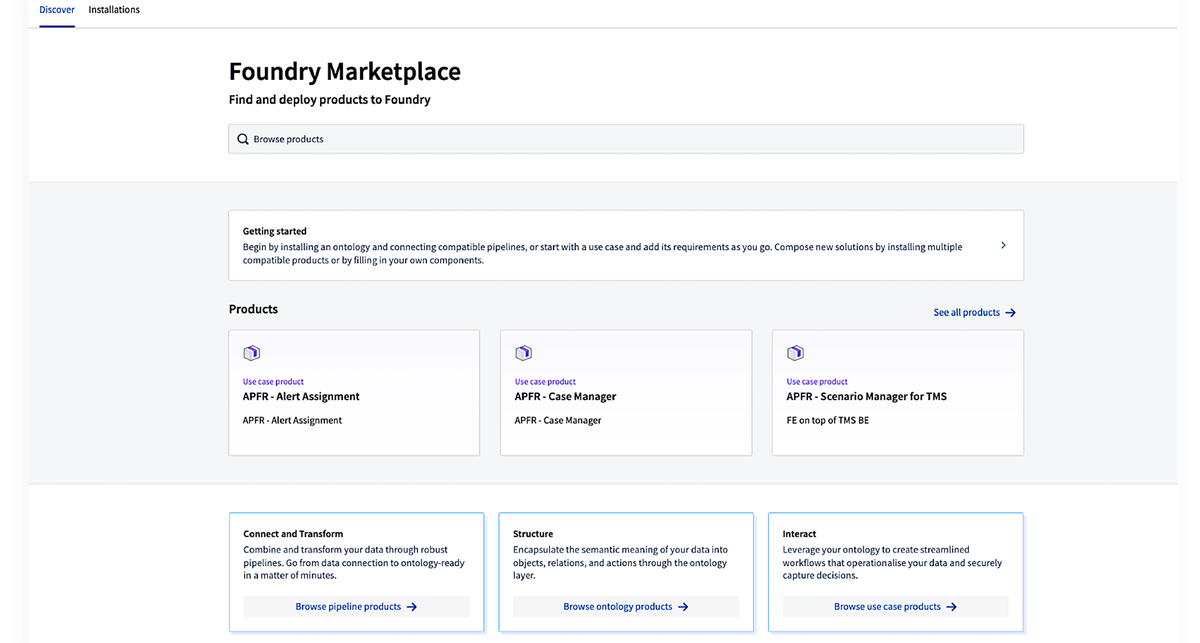Click arrow icon in Browse use case products
The width and height of the screenshot is (1200, 643).
[952, 607]
